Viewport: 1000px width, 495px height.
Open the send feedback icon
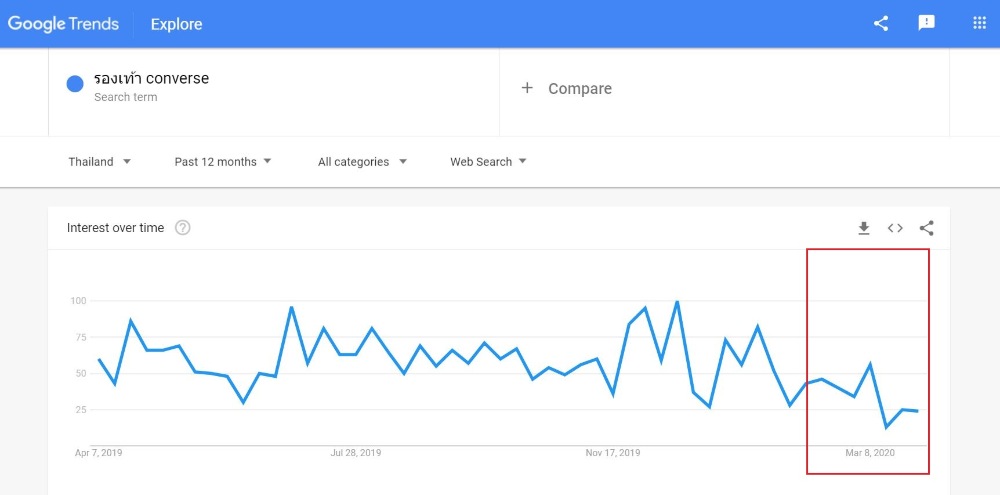926,24
